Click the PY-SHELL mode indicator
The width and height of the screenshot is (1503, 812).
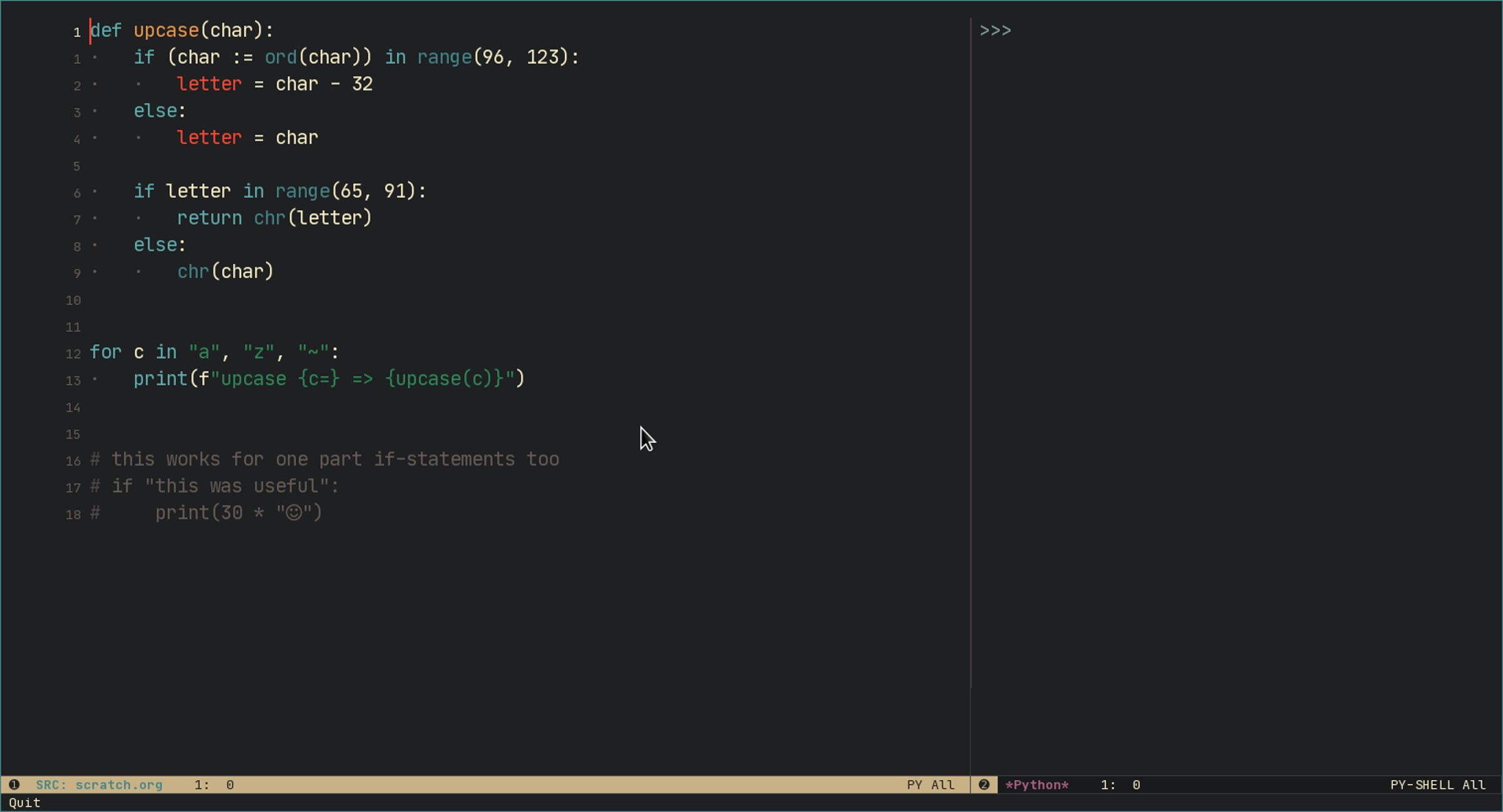point(1422,784)
